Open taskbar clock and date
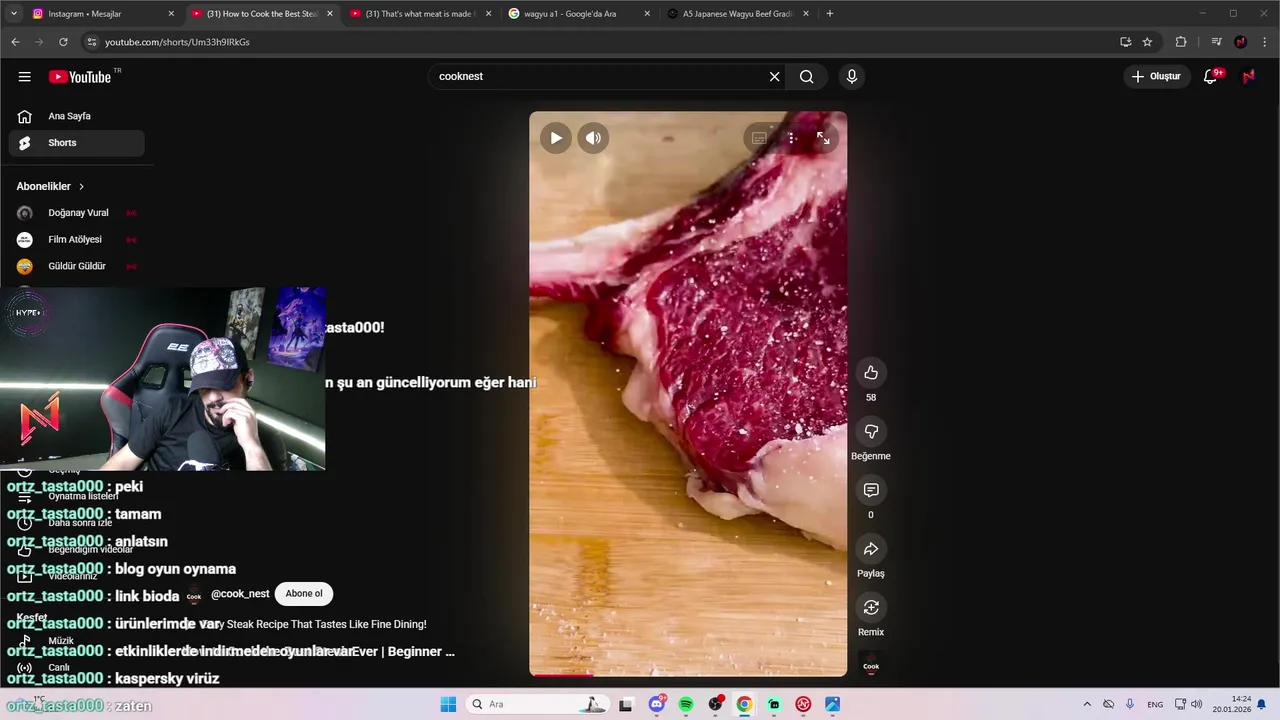The image size is (1280, 720). click(1232, 704)
